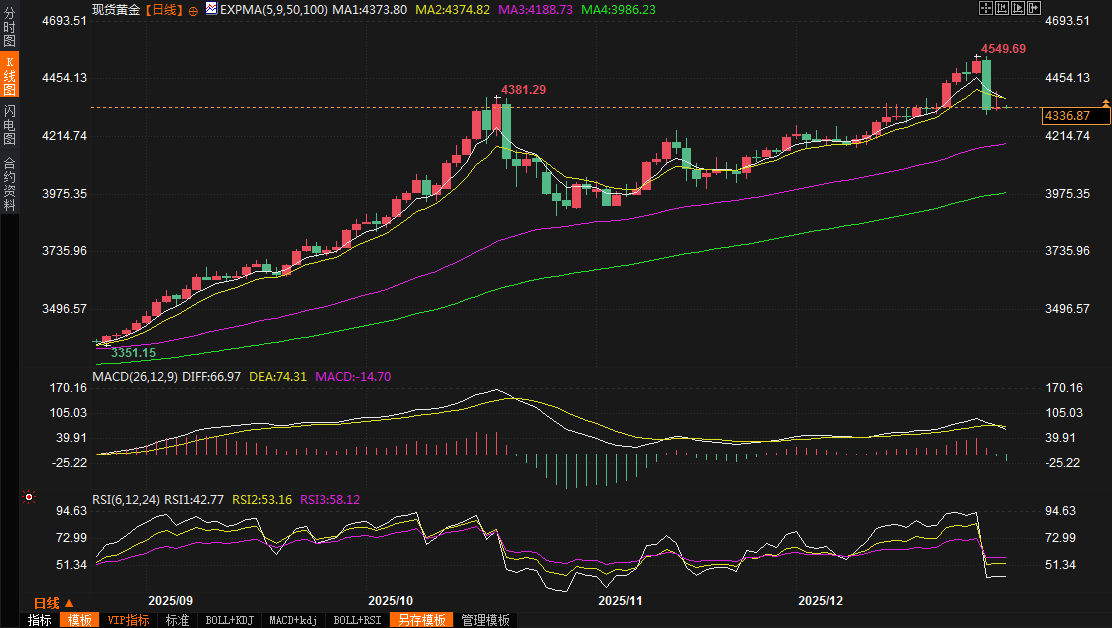Open MACD(26,12,9) indicator settings
The width and height of the screenshot is (1112, 628).
(135, 376)
